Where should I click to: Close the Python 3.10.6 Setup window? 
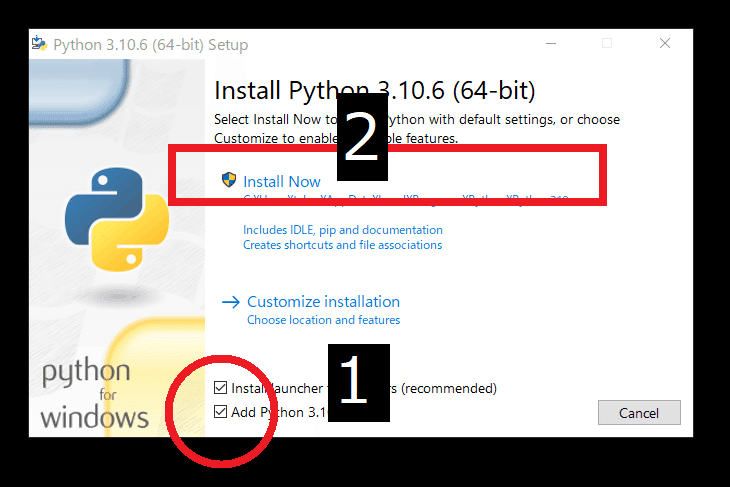click(x=665, y=43)
